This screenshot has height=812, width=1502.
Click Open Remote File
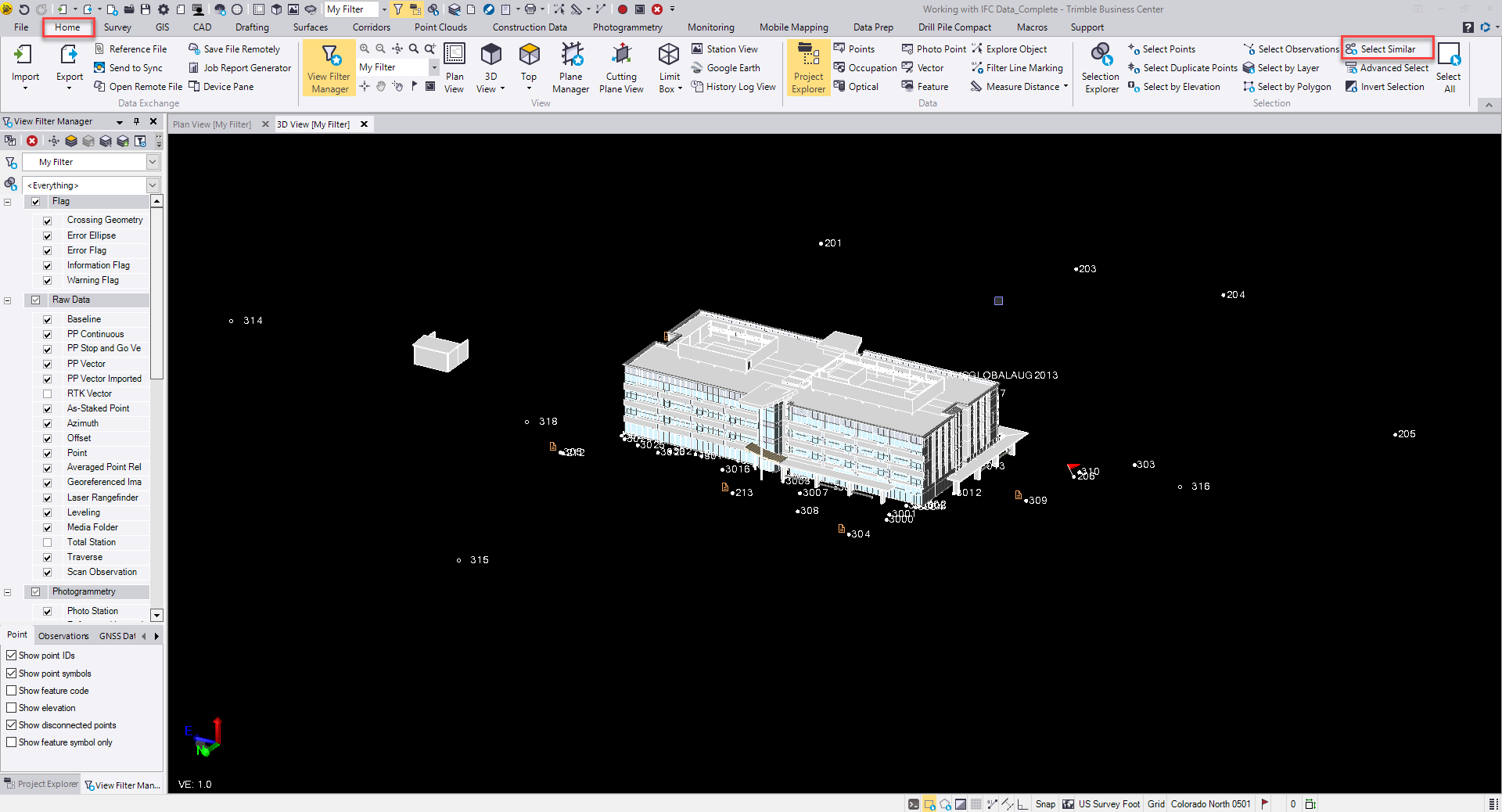(138, 87)
